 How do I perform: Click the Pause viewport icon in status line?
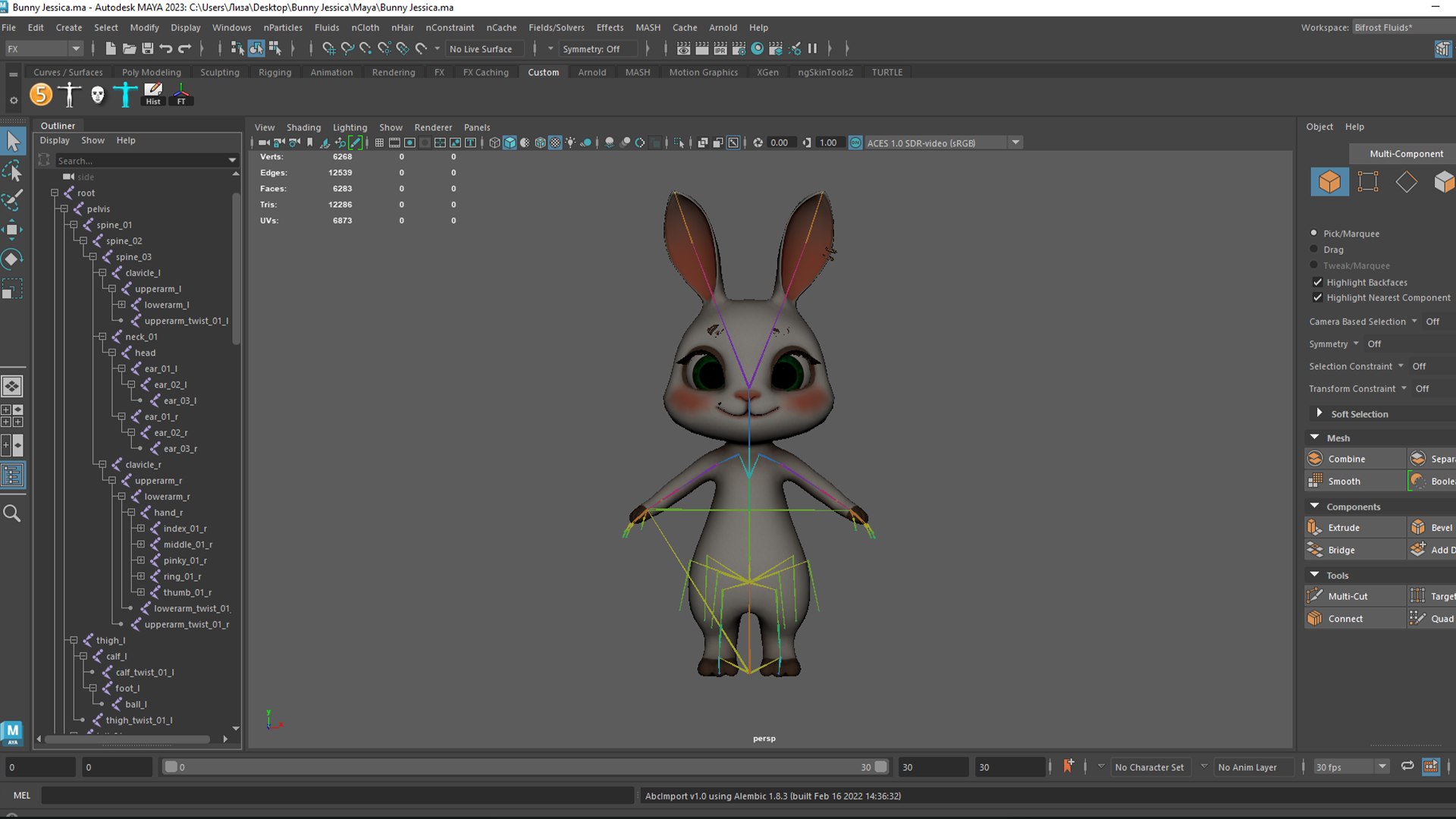tap(813, 49)
